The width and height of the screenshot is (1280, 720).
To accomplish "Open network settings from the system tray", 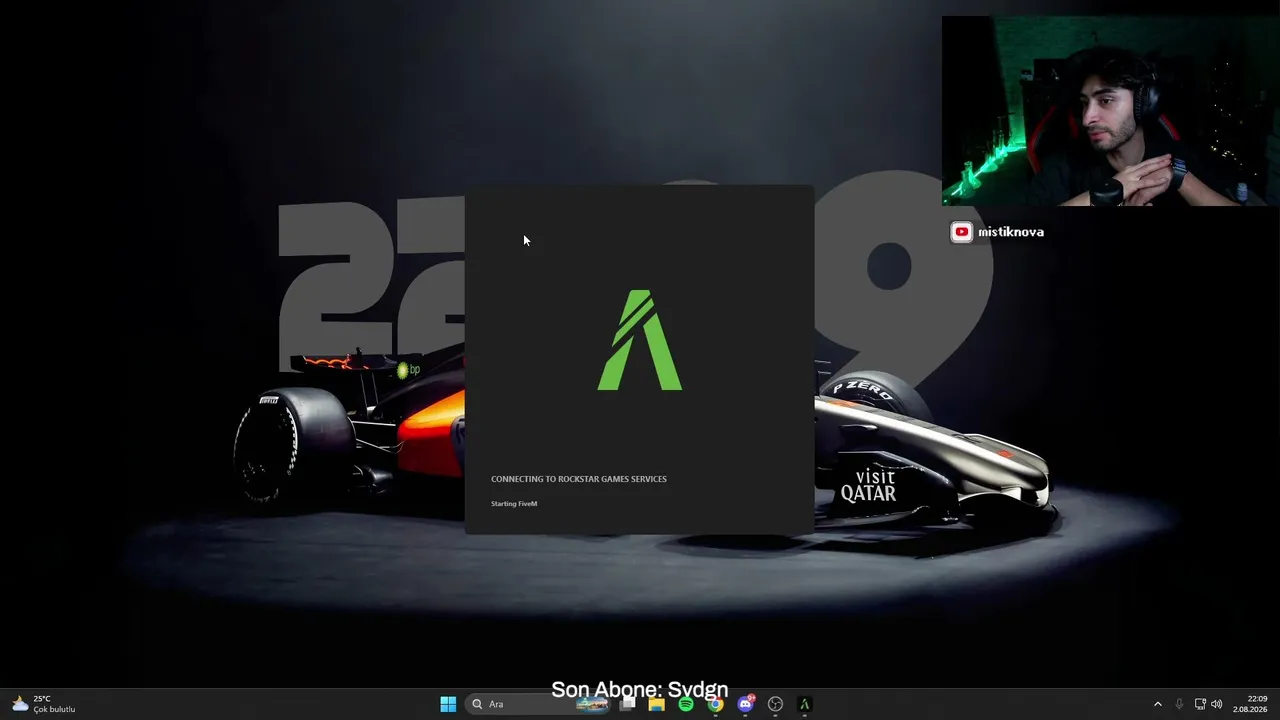I will [x=1200, y=704].
